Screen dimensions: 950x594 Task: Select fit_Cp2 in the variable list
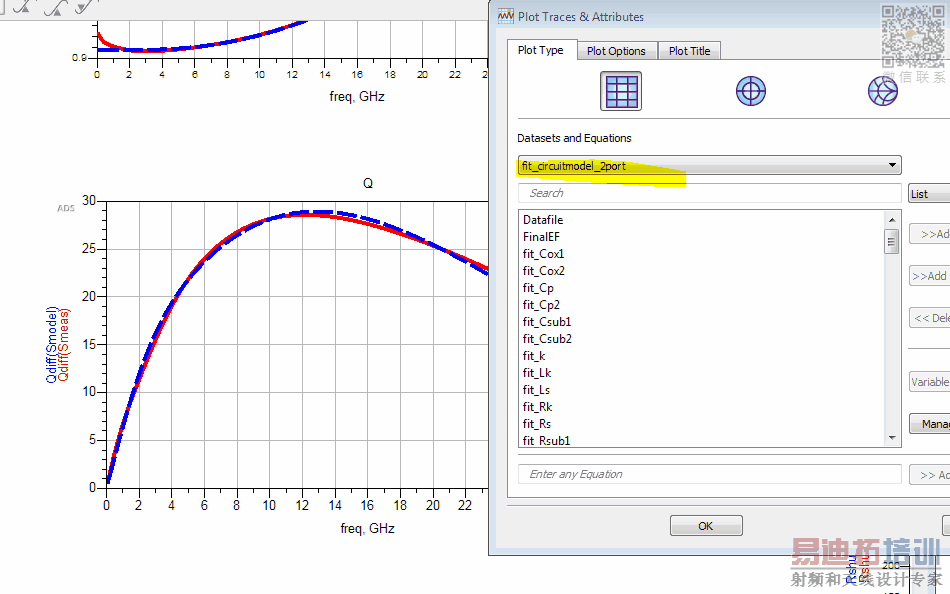click(541, 305)
